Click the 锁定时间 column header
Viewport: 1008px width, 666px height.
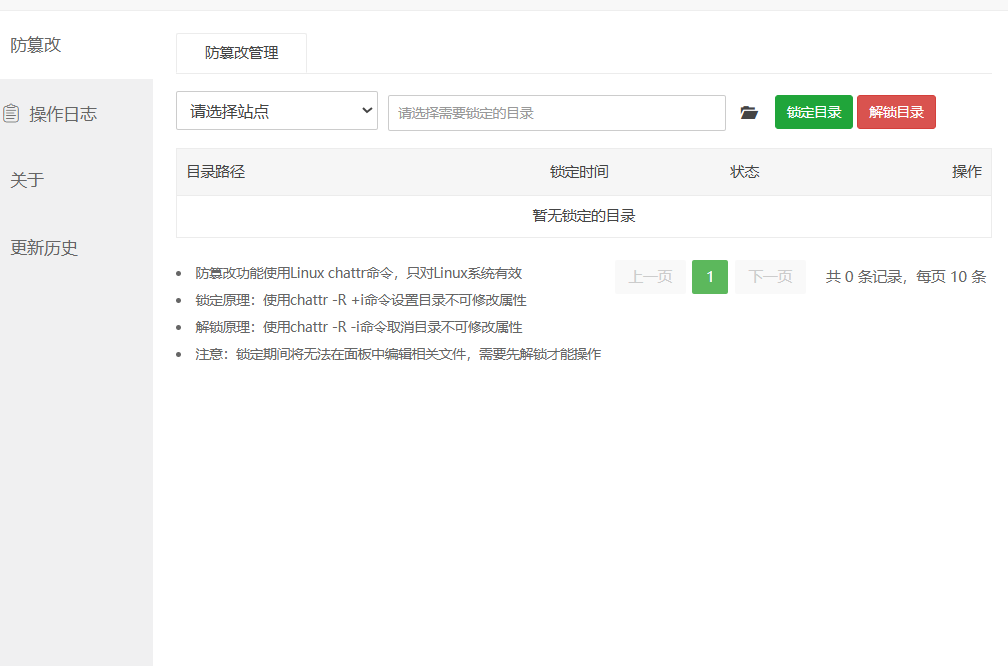coord(579,172)
